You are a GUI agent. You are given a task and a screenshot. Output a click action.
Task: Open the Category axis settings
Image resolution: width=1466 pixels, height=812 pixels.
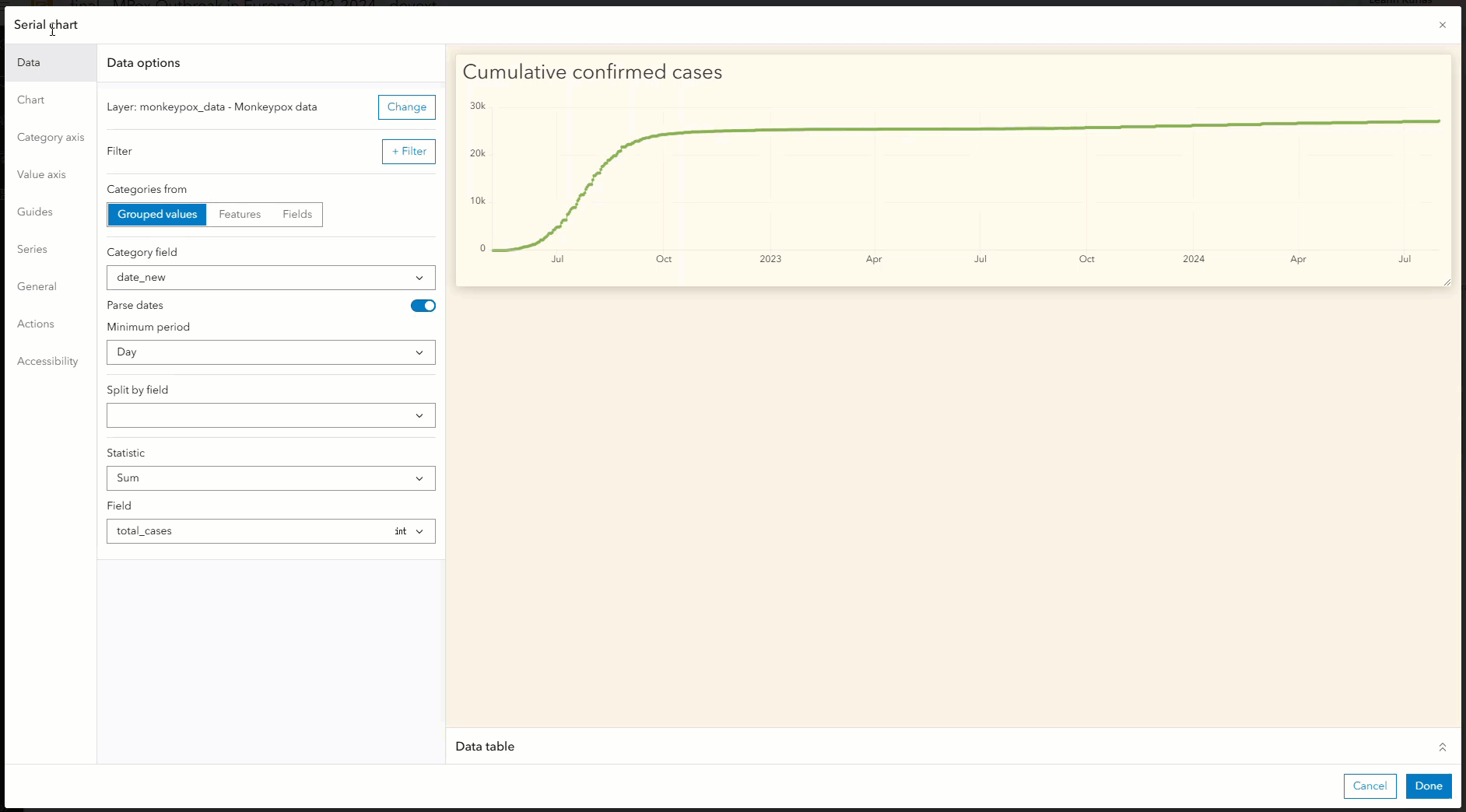[x=51, y=137]
